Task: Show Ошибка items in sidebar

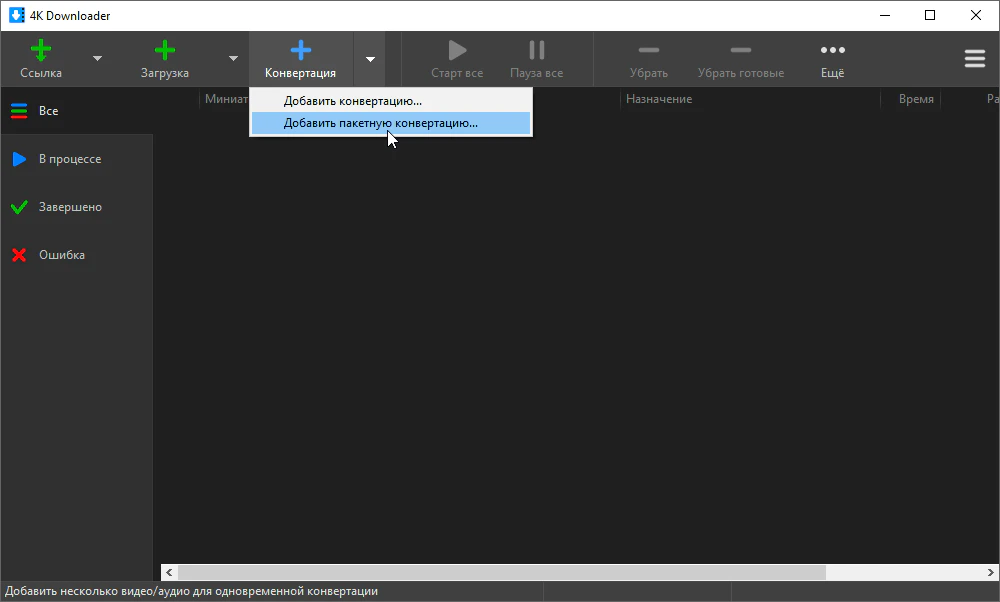Action: pos(61,255)
